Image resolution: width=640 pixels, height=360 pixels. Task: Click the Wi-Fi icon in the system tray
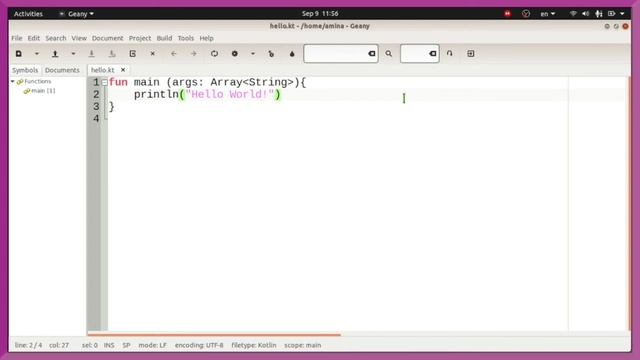(573, 14)
